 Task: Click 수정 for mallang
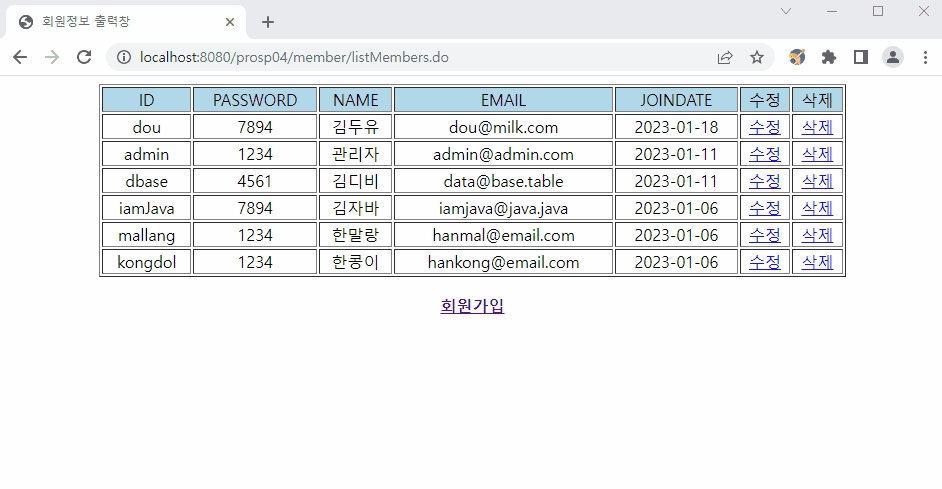tap(765, 235)
